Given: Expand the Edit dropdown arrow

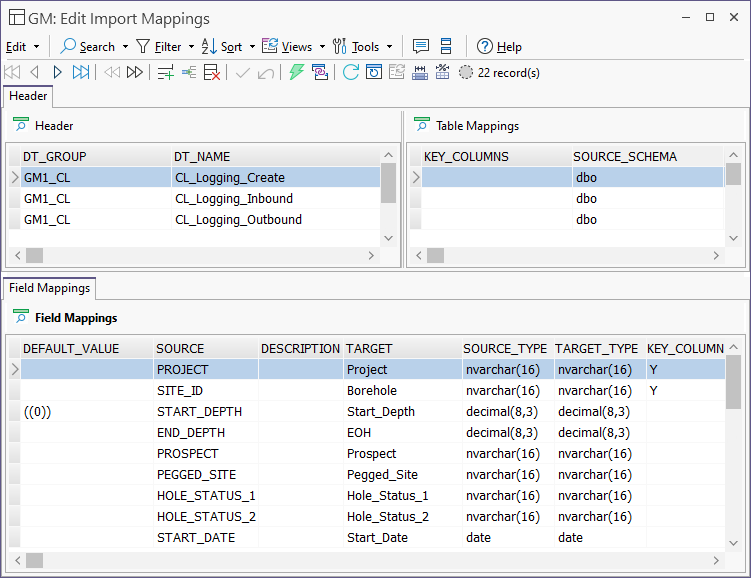Looking at the screenshot, I should (x=36, y=47).
